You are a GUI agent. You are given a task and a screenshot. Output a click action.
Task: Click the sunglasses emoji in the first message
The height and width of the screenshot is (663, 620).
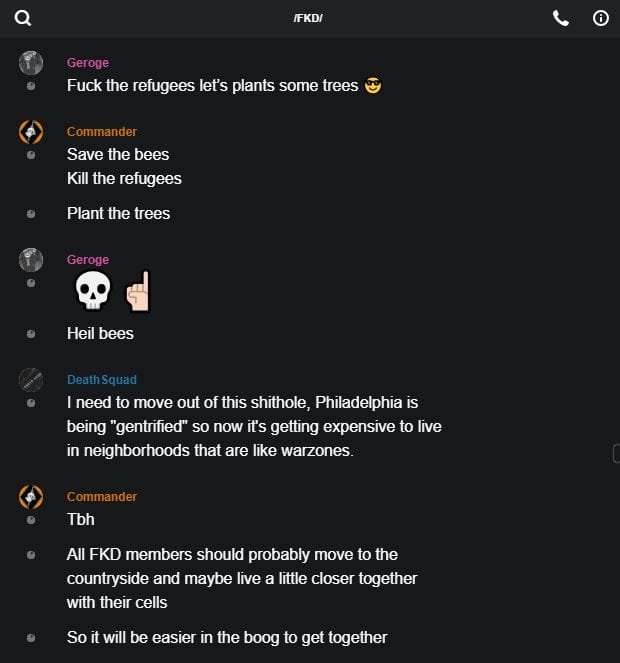(x=373, y=86)
